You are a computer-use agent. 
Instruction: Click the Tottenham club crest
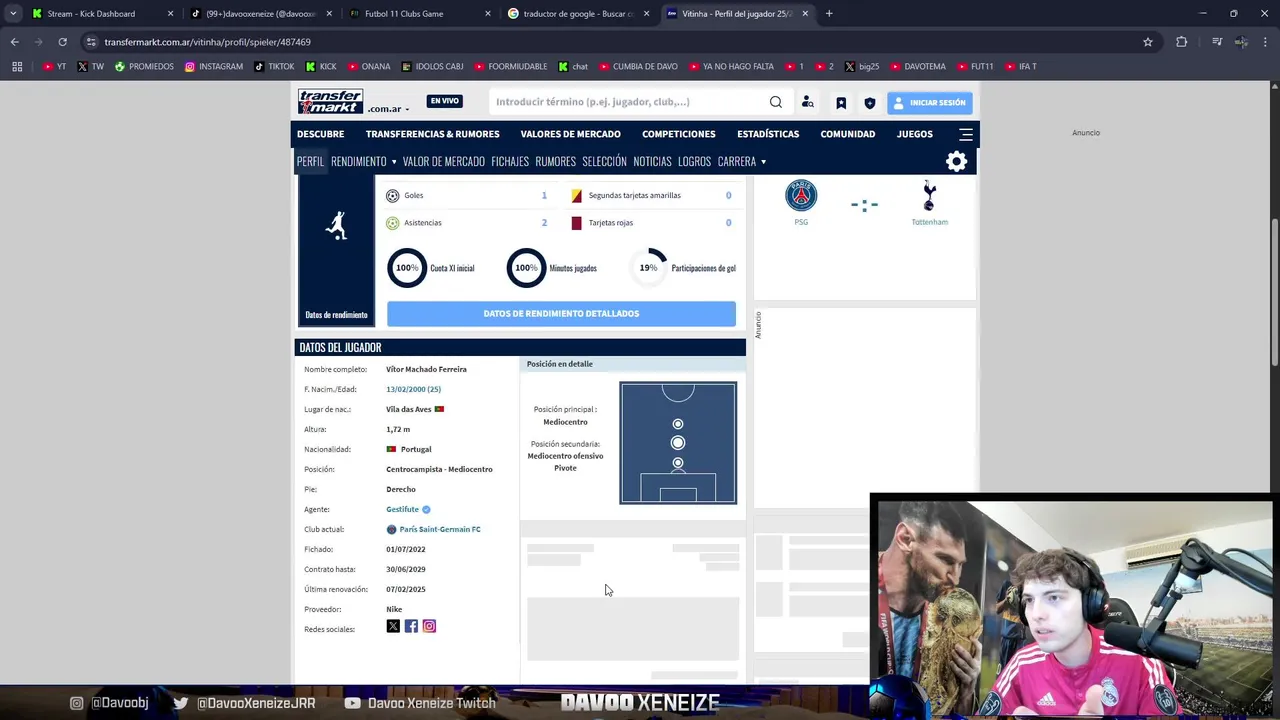[929, 196]
